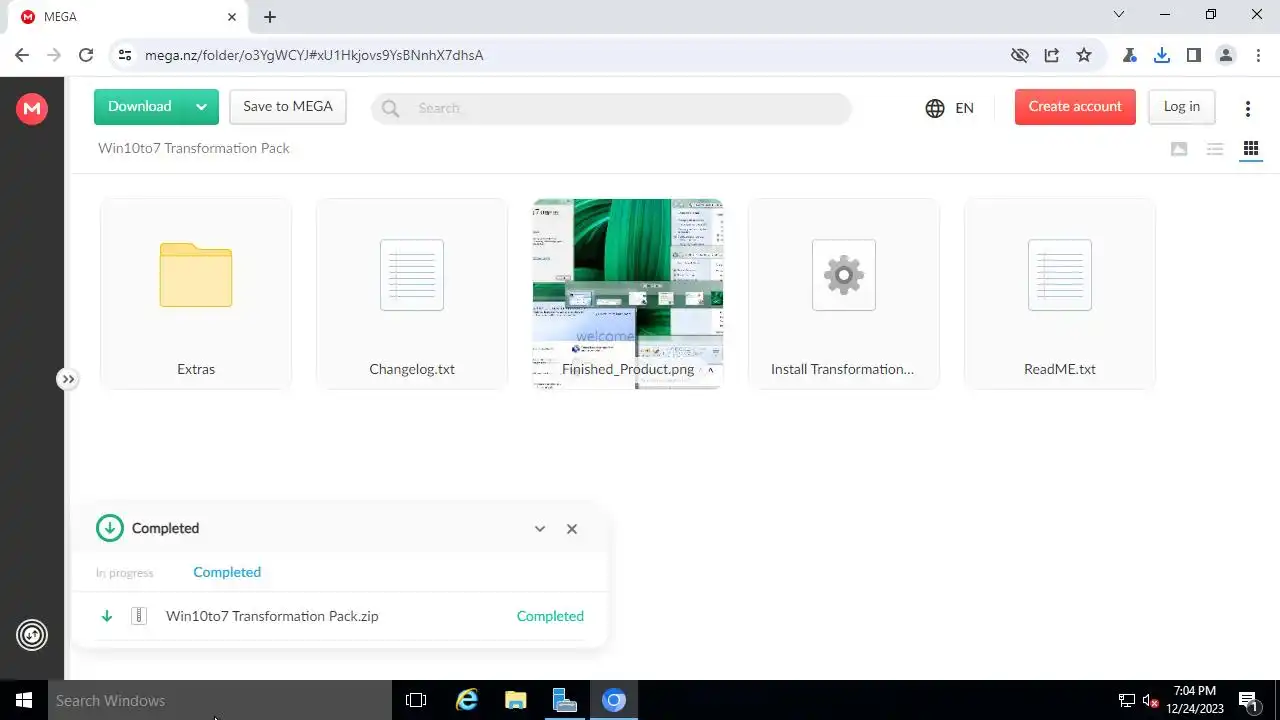Click the Search Windows box
Screen dimensions: 1280x720
220,700
